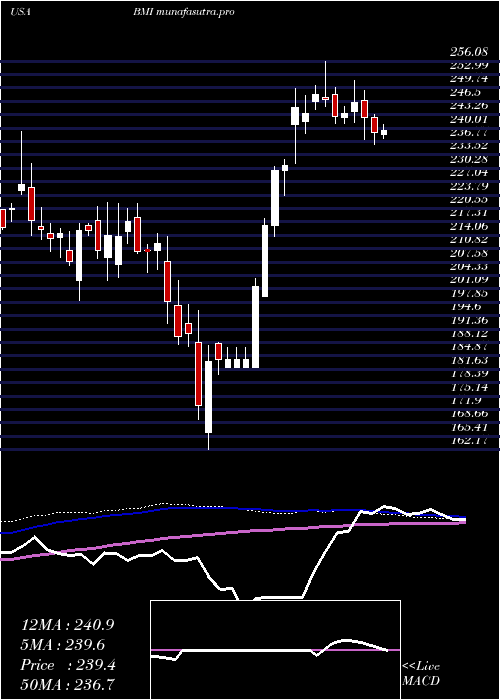The image size is (500, 700).
Task: Click the lowest candlestick near 162
Action: pyautogui.click(x=208, y=397)
